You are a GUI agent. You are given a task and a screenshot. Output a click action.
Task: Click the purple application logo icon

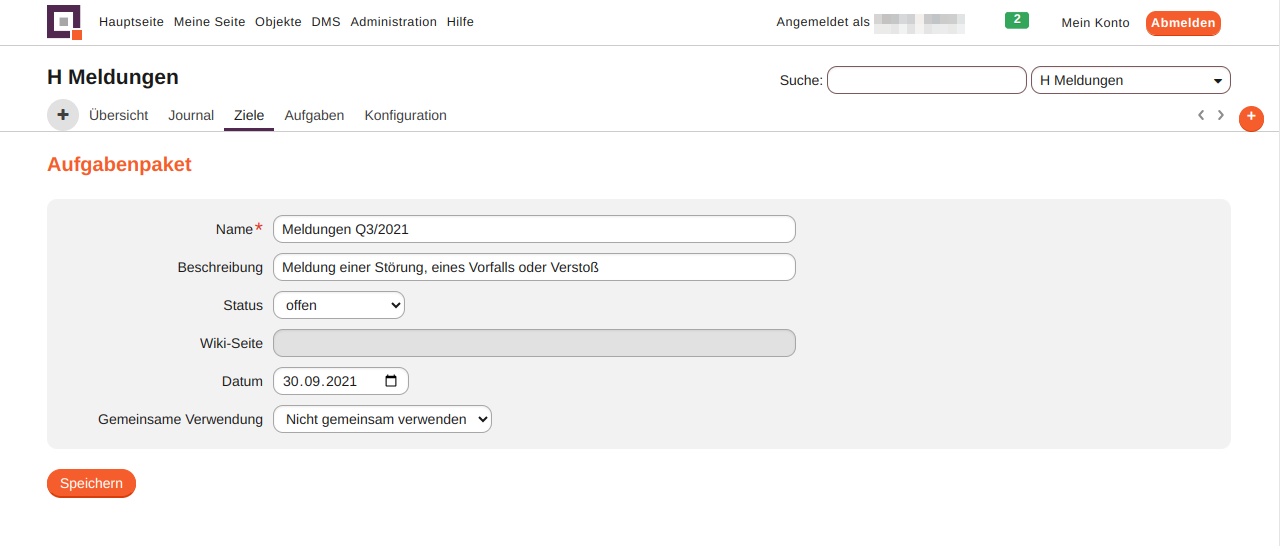pyautogui.click(x=64, y=22)
